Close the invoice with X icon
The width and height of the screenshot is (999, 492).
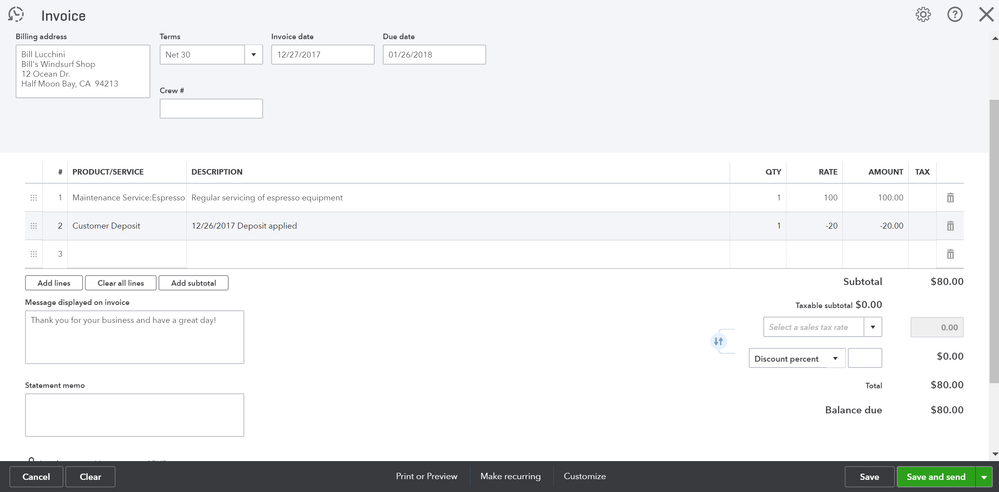pyautogui.click(x=986, y=15)
